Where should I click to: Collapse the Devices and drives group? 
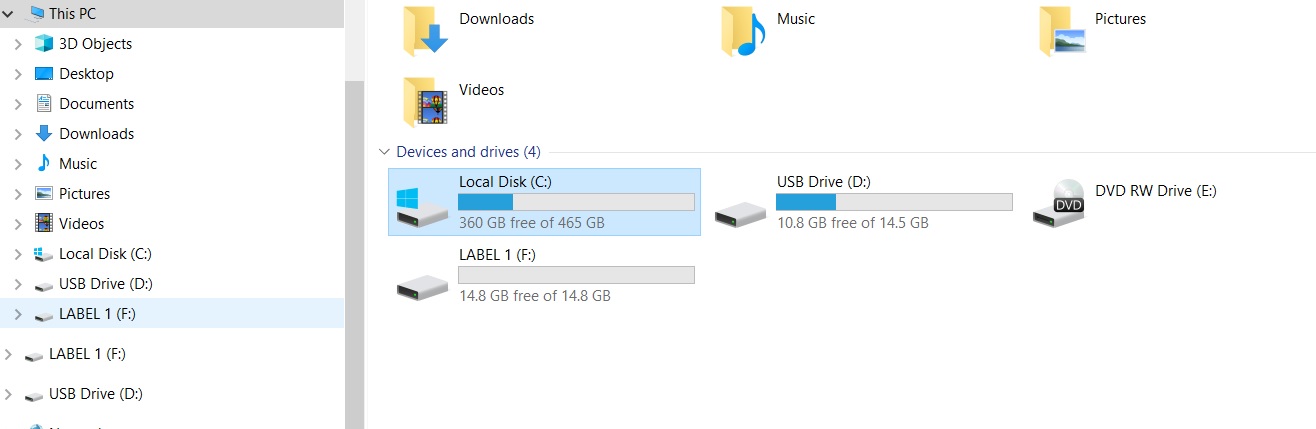point(384,152)
